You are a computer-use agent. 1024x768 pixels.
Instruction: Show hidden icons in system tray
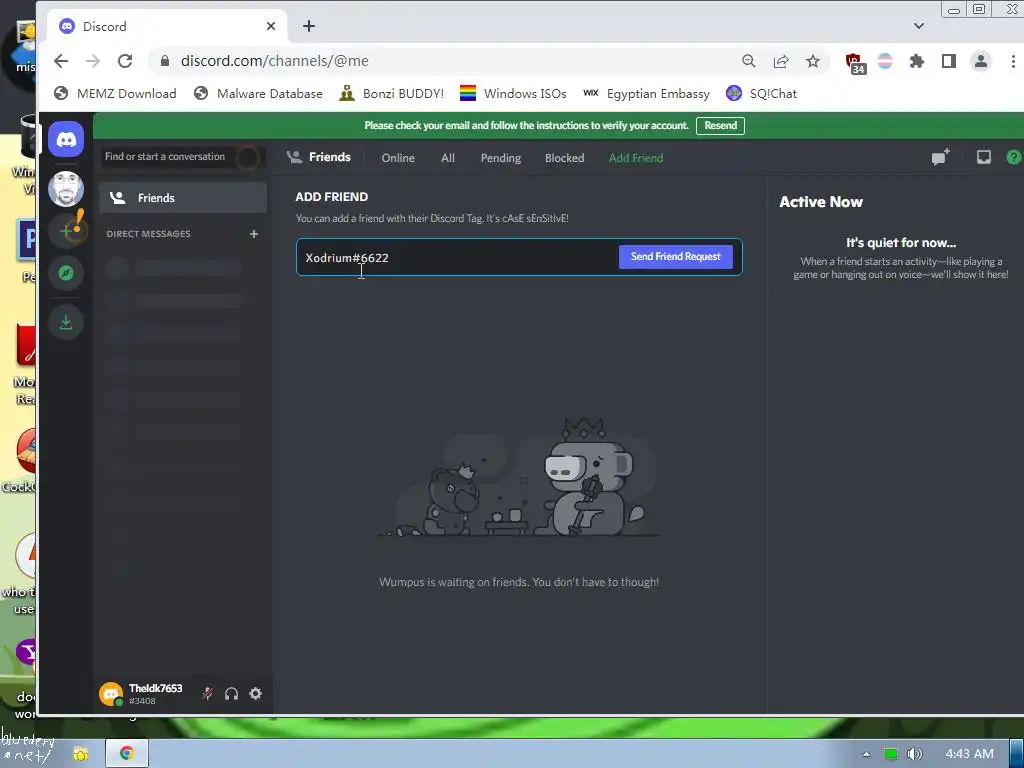(x=866, y=754)
